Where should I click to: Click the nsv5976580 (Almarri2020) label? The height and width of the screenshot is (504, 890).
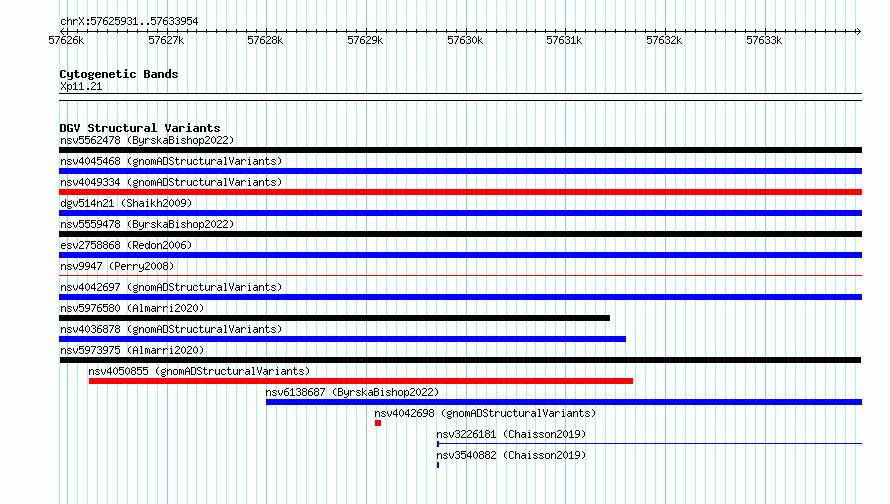click(x=132, y=308)
